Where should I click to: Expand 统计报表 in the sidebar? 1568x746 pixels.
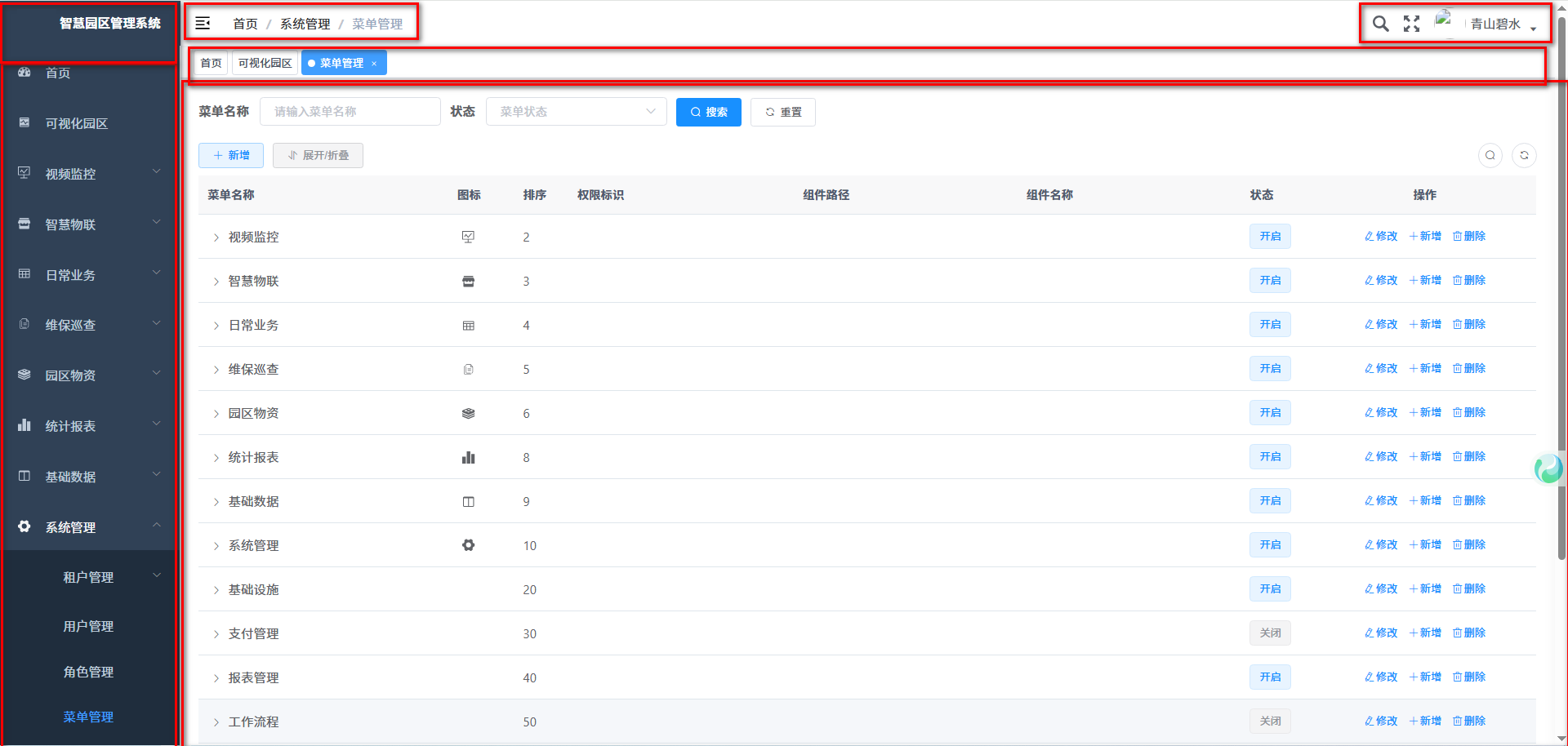coord(90,426)
